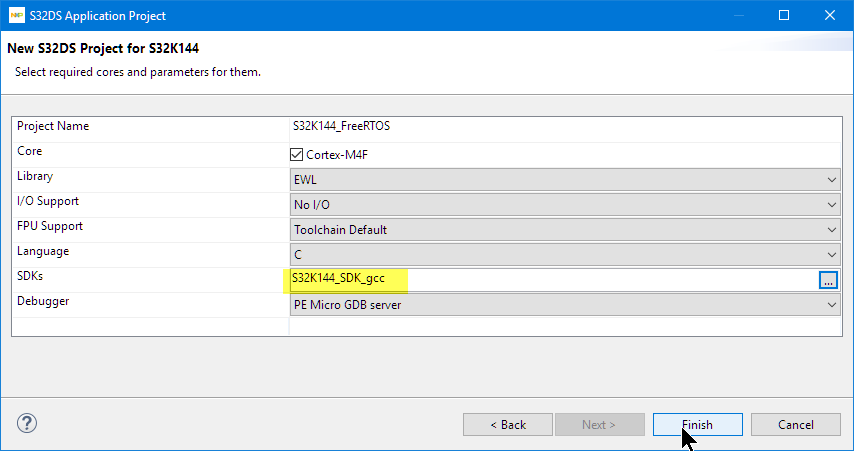Expand the I/O Support dropdown

pos(564,204)
